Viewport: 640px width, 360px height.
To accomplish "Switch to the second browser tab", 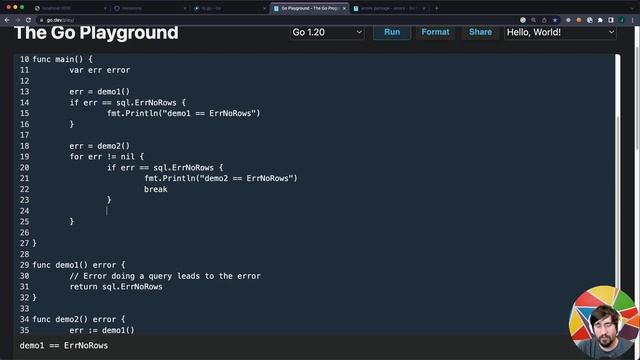I will point(150,8).
